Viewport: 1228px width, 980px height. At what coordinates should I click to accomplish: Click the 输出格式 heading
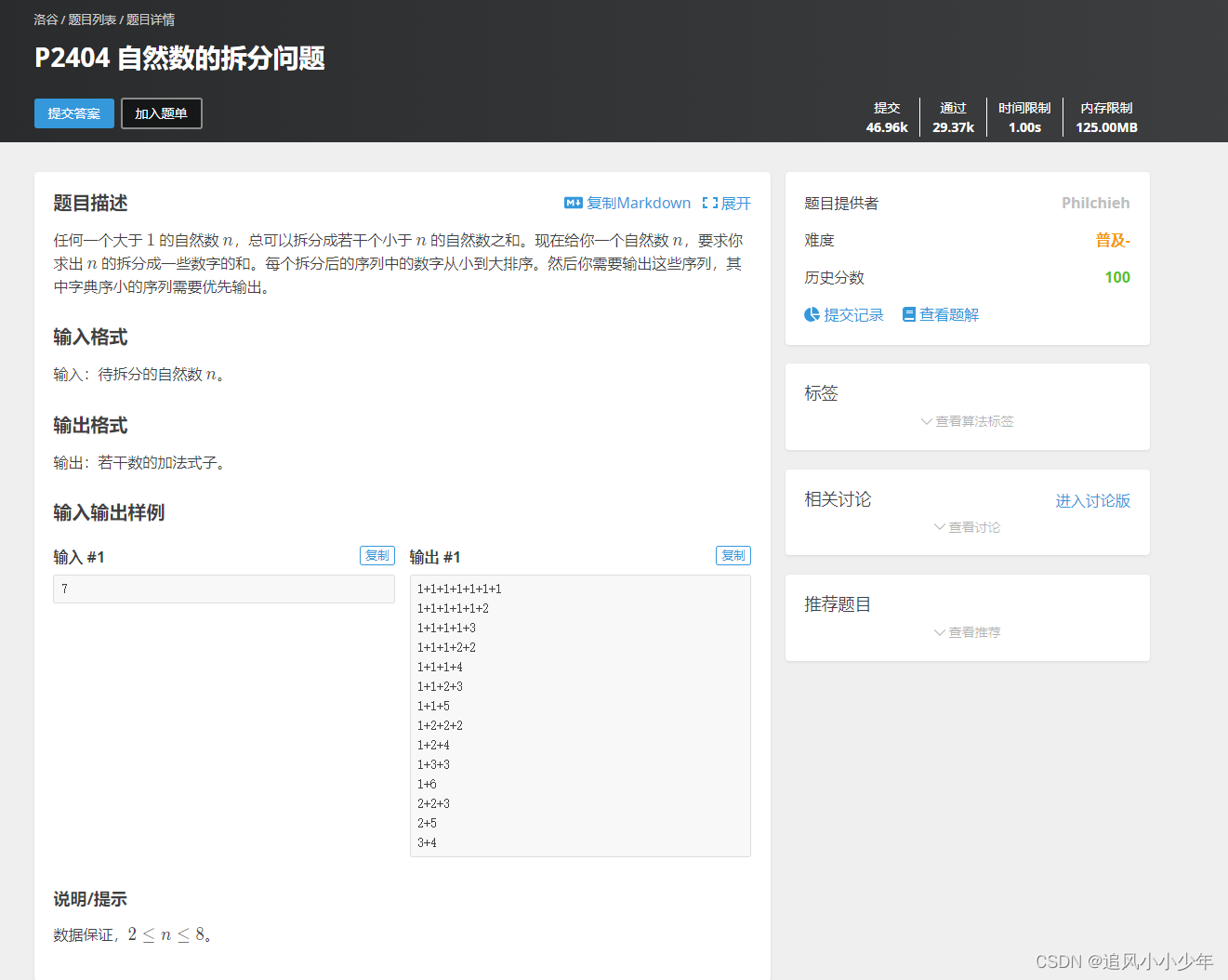pyautogui.click(x=90, y=425)
